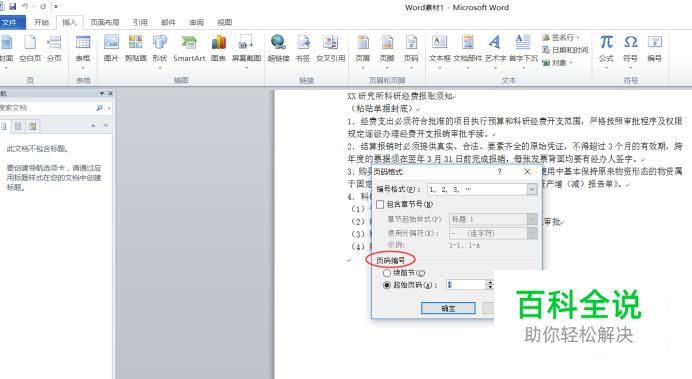This screenshot has height=379, width=692.
Task: Open the navigation pane options arrow
Action: [102, 94]
